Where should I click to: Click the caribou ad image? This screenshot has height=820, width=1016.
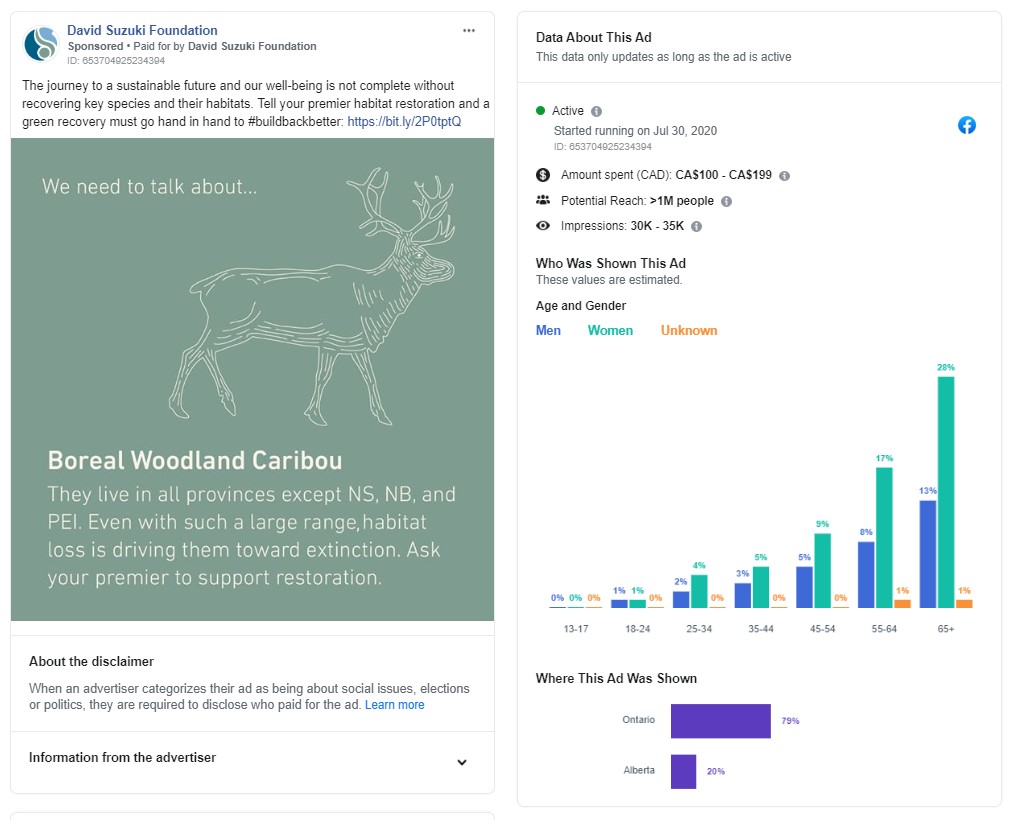252,380
